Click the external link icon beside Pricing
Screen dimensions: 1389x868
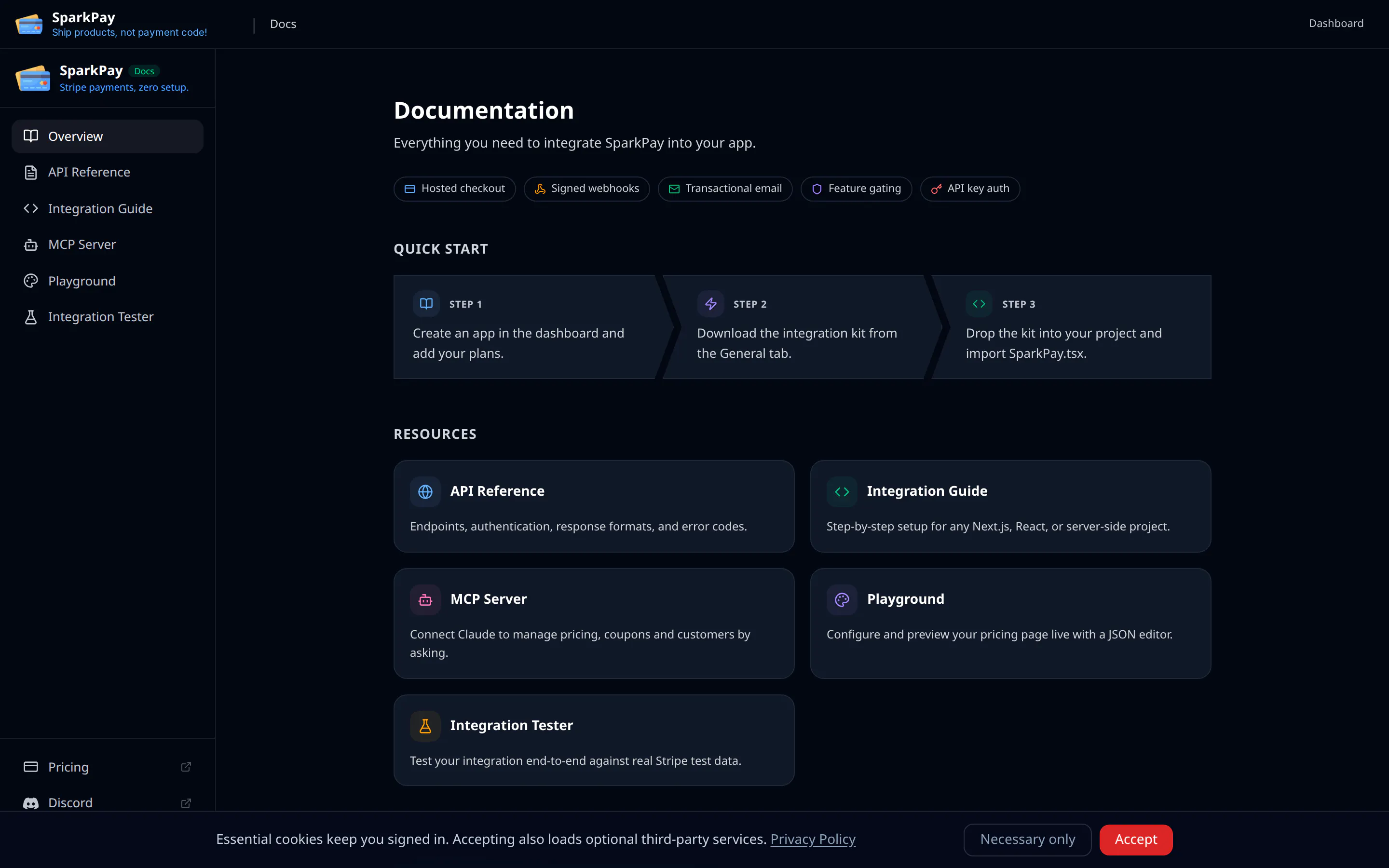(x=186, y=767)
